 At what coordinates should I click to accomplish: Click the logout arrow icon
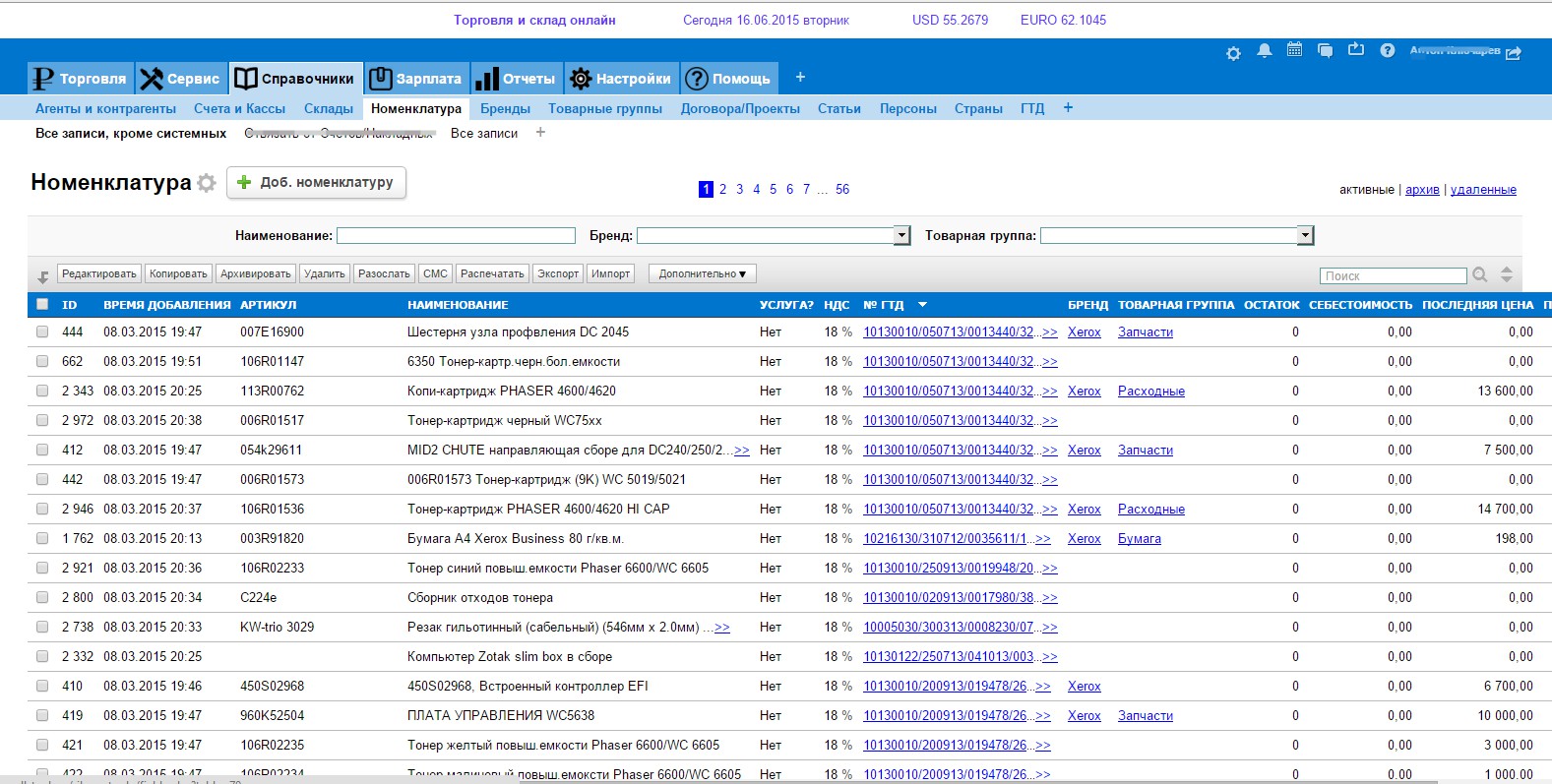1514,52
